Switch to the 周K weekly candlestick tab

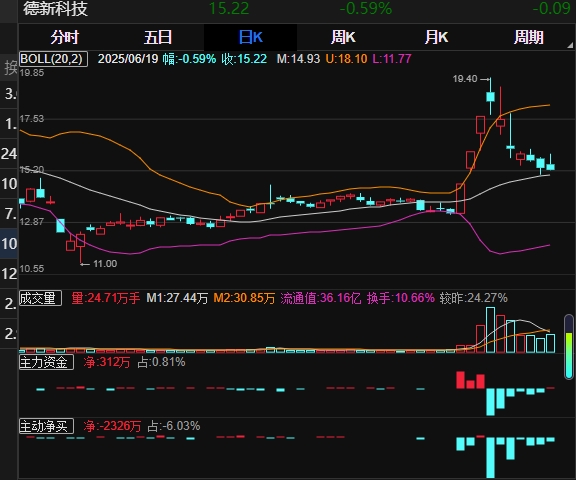343,37
